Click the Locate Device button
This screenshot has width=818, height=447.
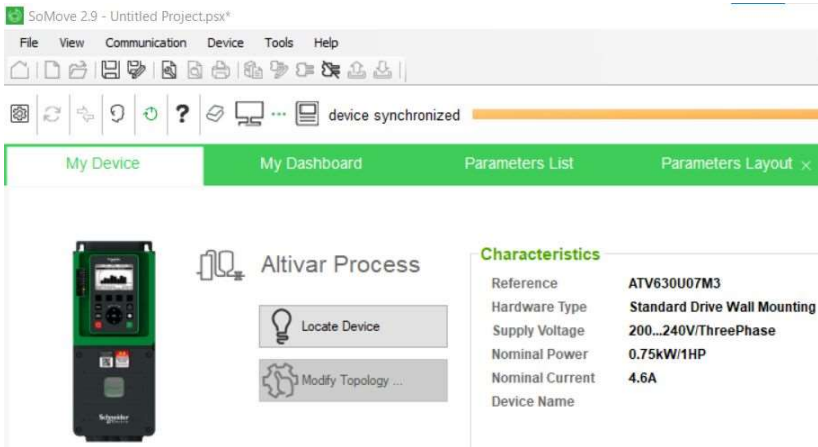(353, 327)
